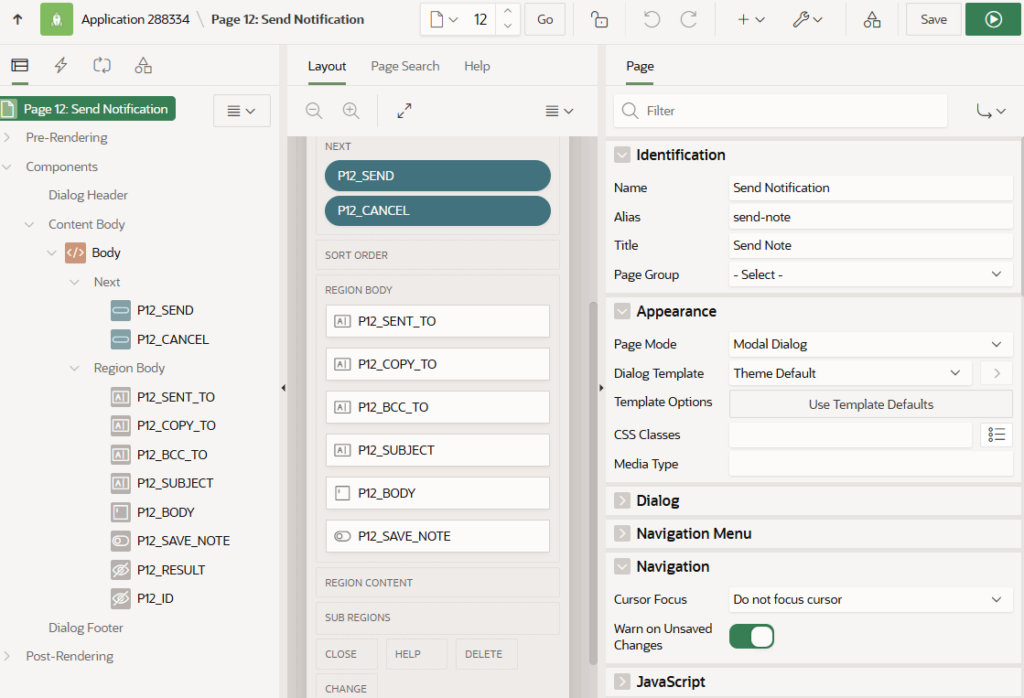Expand the Dialog property section
The image size is (1024, 698).
point(622,500)
